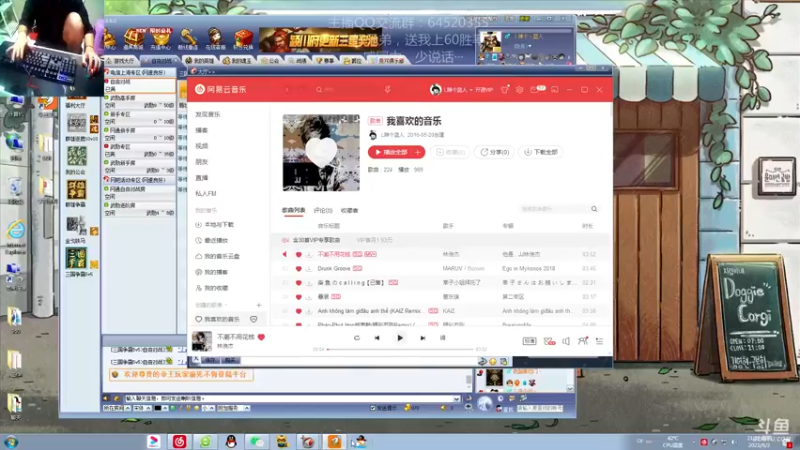Screen dimensions: 800x450
Task: Click the playlist cover art thumbnail
Action: tap(321, 153)
